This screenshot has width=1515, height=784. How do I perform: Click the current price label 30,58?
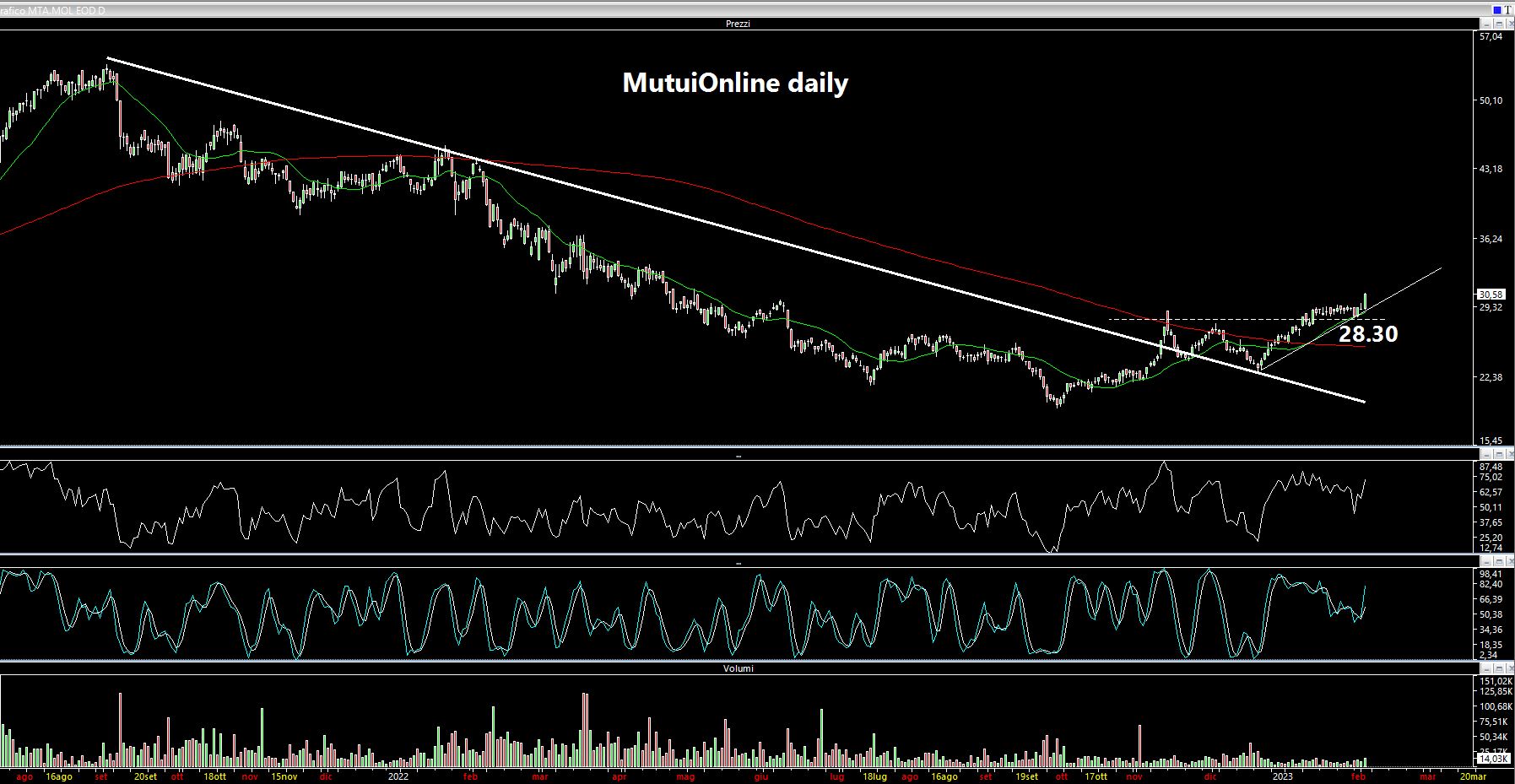[x=1491, y=295]
